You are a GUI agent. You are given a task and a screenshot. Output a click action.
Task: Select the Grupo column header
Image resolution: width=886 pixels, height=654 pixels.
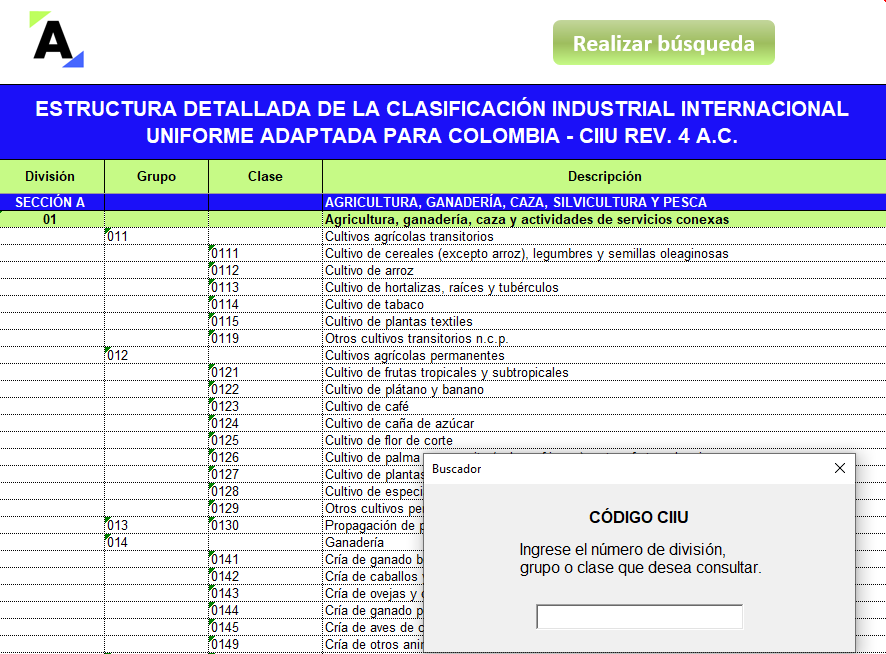click(x=157, y=176)
